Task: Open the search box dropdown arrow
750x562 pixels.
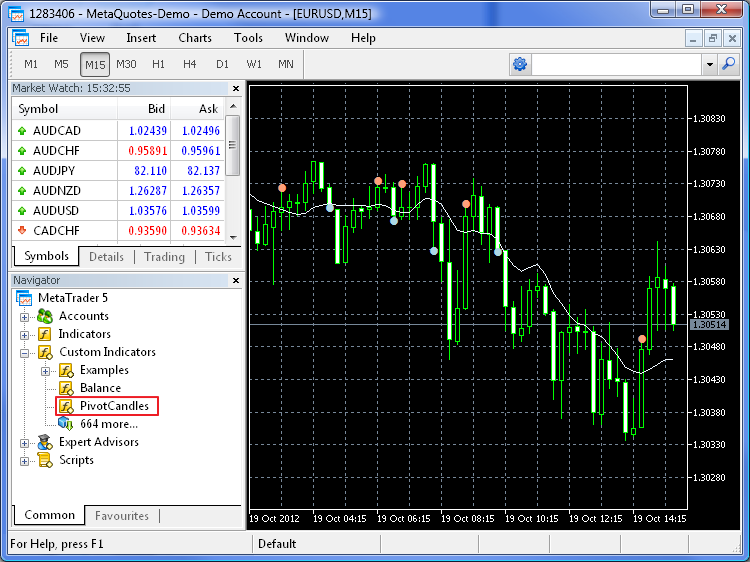Action: pos(710,64)
